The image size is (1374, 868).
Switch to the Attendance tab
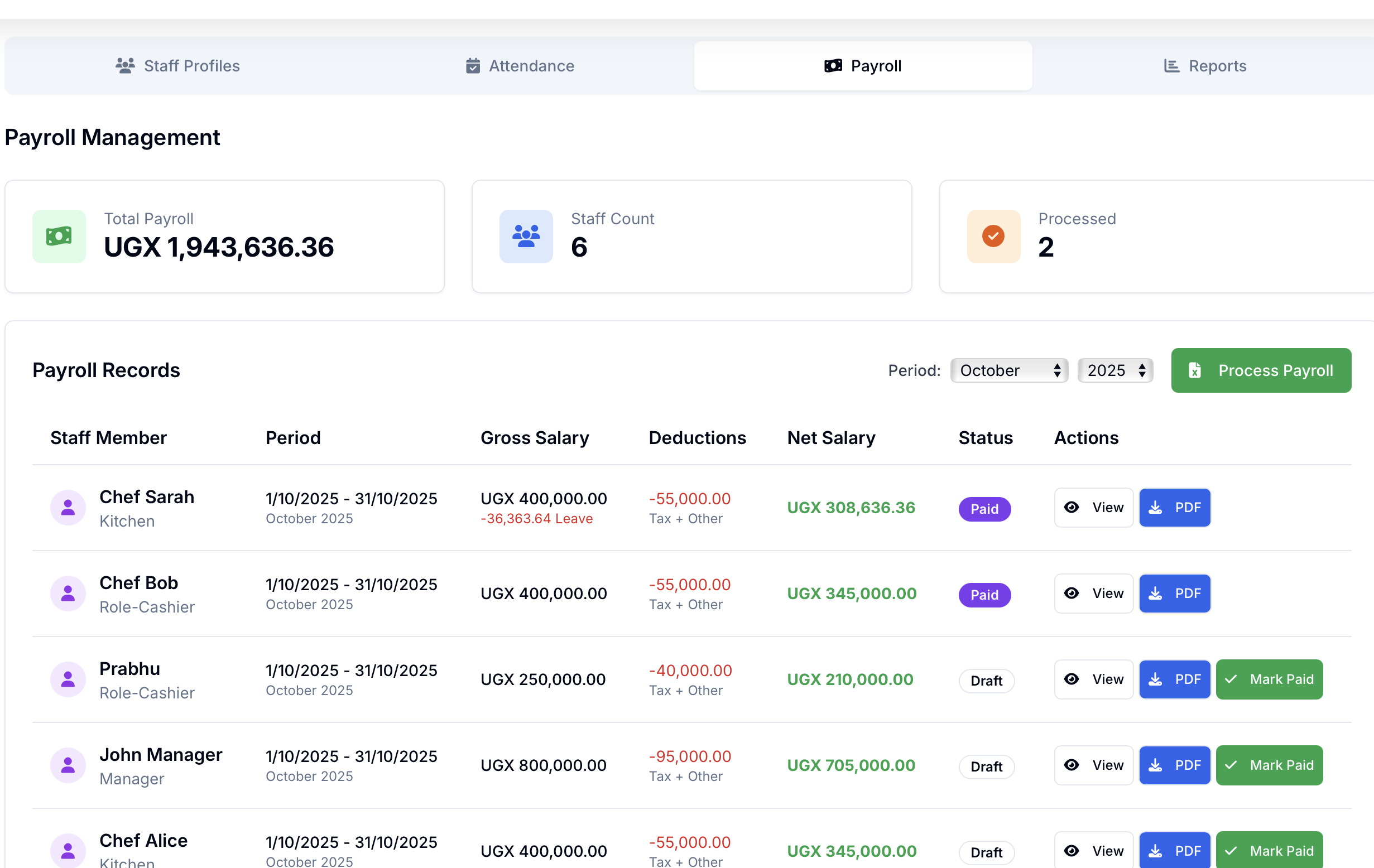pos(520,66)
